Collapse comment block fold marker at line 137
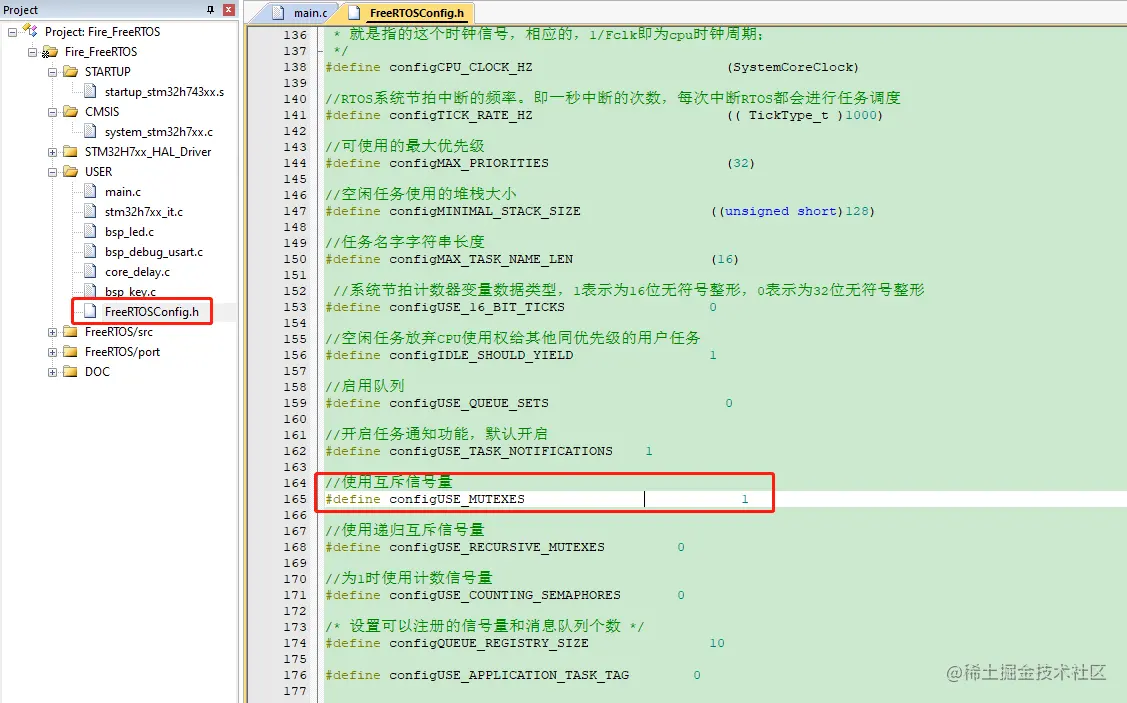Screen dimensions: 1127x703 click(320, 51)
